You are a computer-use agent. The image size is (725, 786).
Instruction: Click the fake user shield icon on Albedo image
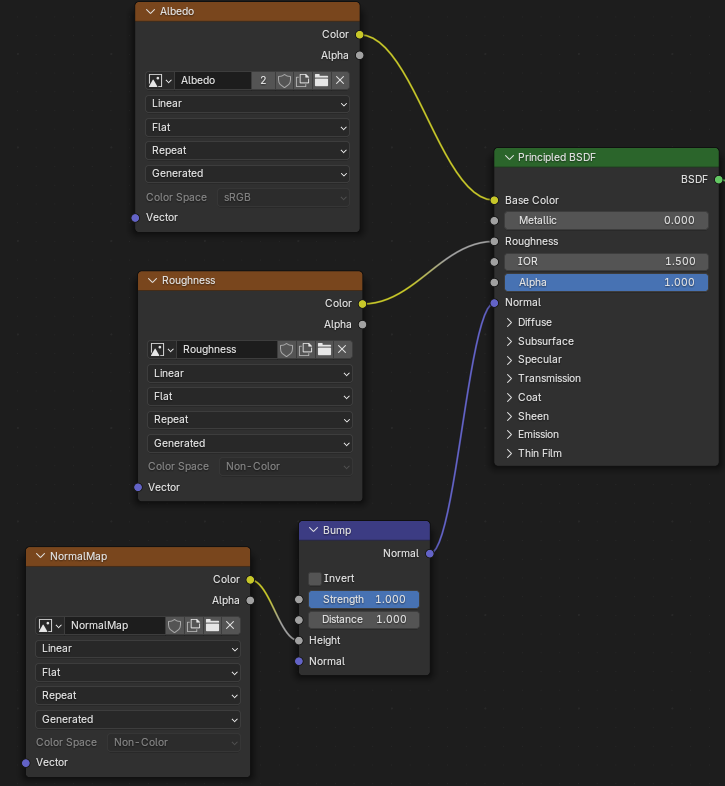(x=284, y=80)
